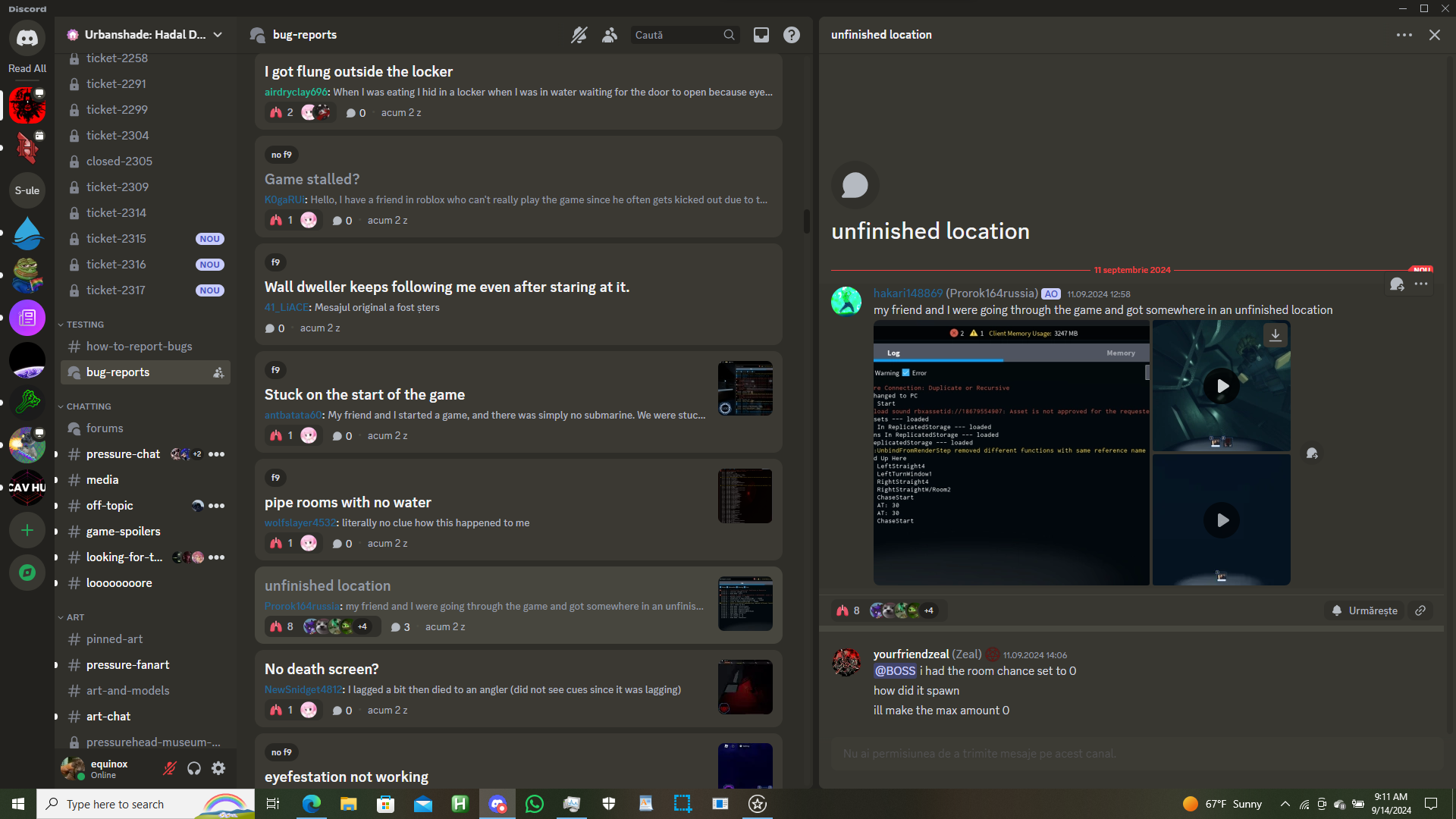Open "Stuck on the start of the game" post

coord(365,394)
